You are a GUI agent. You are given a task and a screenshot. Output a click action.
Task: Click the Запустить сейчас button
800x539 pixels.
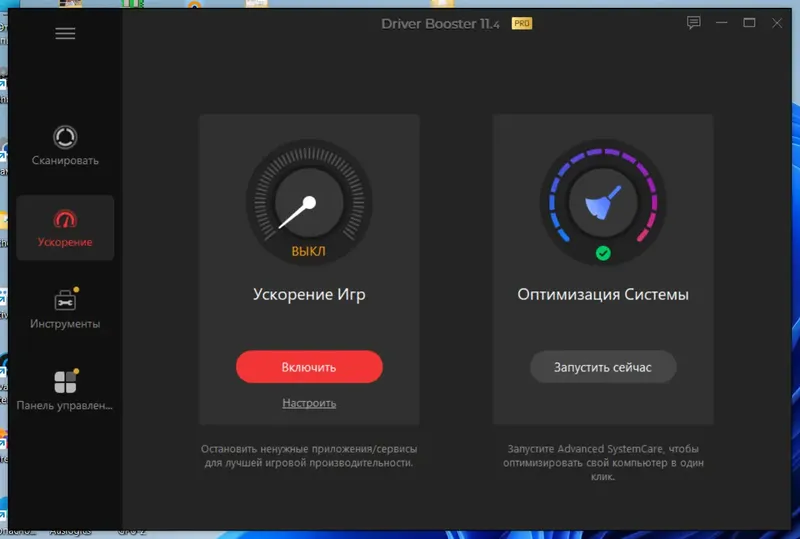(x=603, y=367)
